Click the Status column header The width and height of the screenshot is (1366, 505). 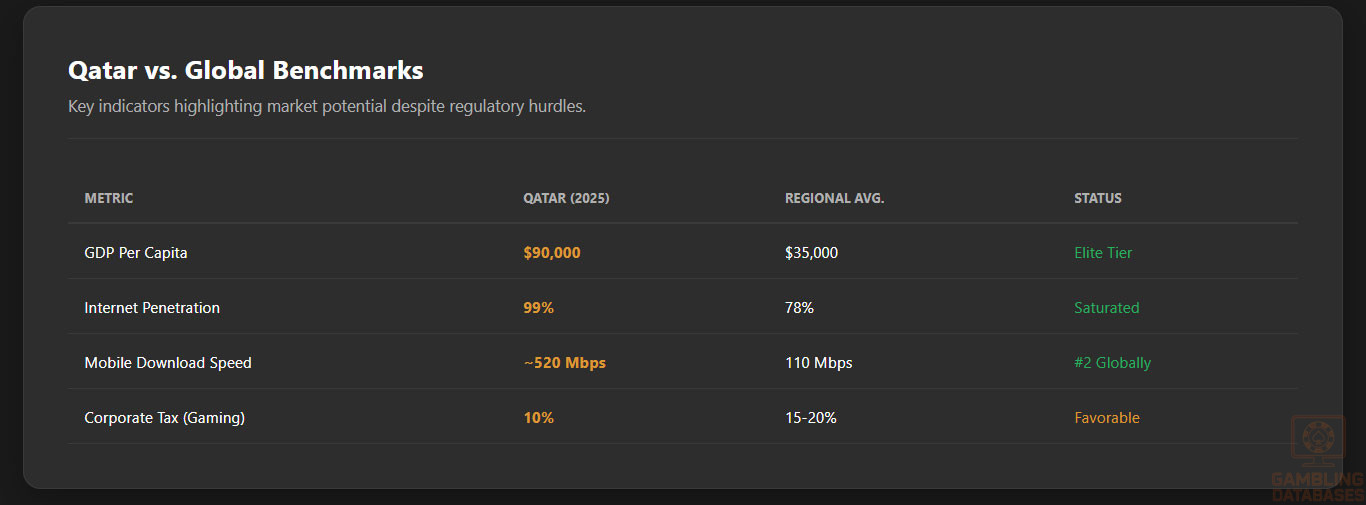click(x=1097, y=198)
